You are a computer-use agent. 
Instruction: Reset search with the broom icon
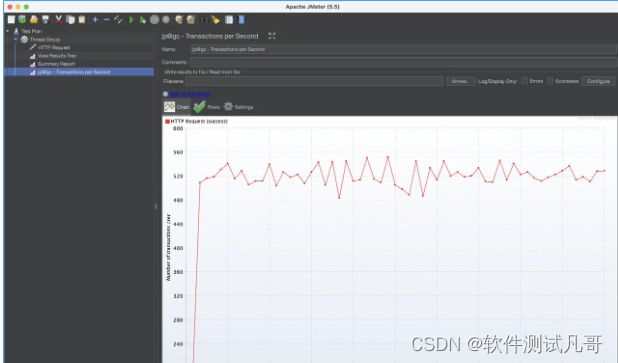pyautogui.click(x=215, y=19)
